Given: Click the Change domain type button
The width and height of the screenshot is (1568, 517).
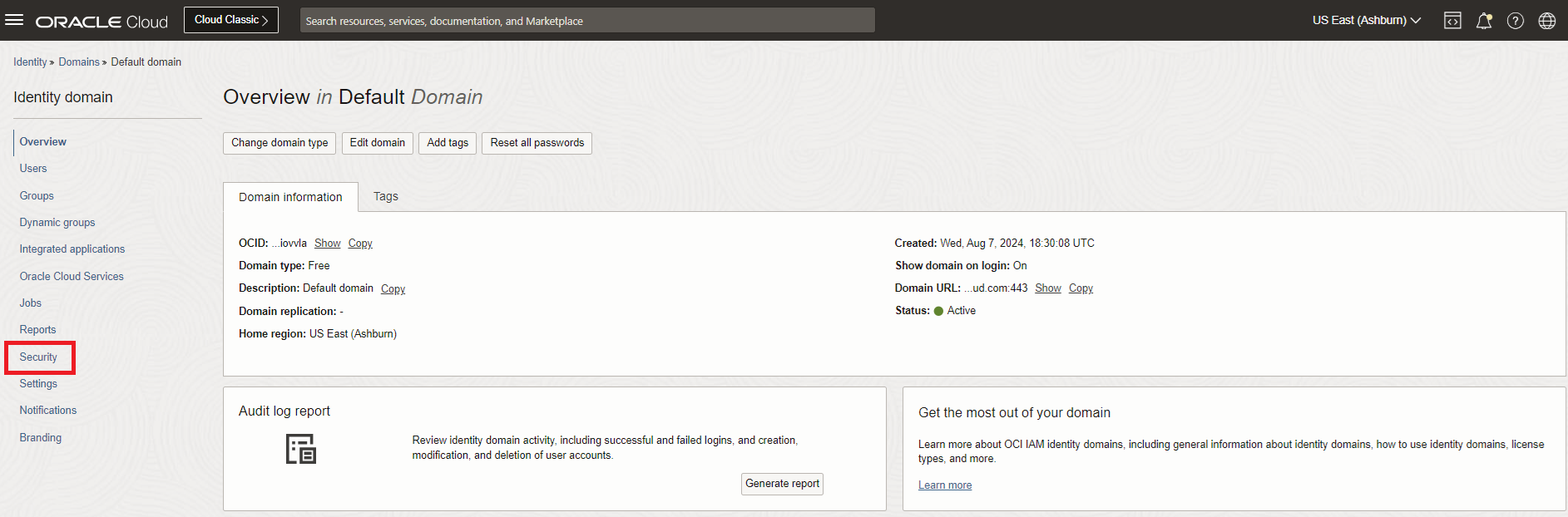Looking at the screenshot, I should click(279, 143).
